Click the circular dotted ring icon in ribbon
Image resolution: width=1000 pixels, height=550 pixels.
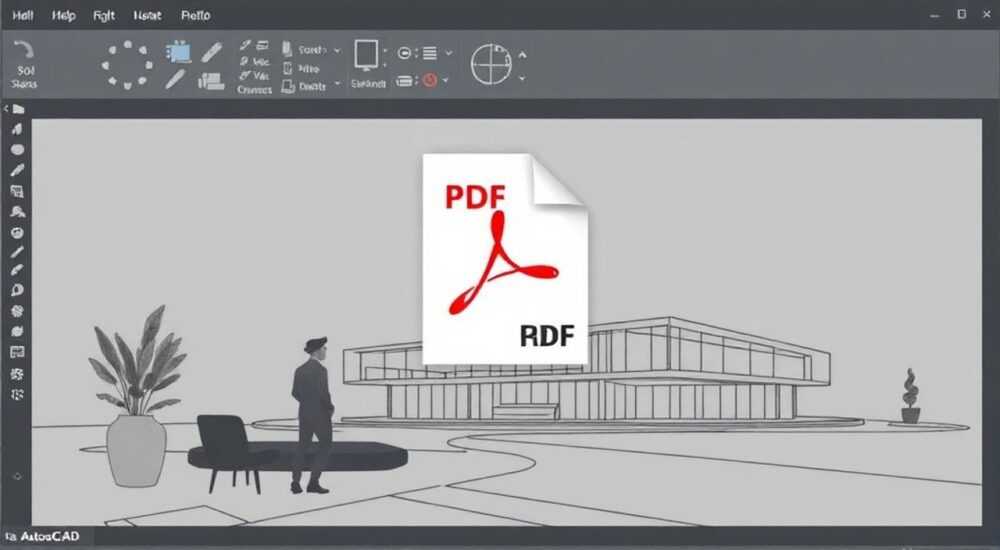pyautogui.click(x=128, y=64)
